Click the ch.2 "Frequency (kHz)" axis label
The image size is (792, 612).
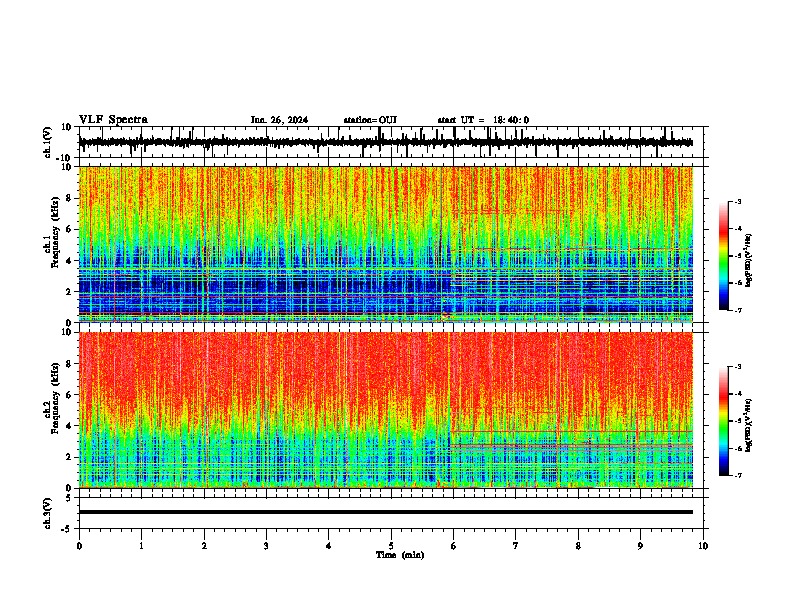pos(55,398)
